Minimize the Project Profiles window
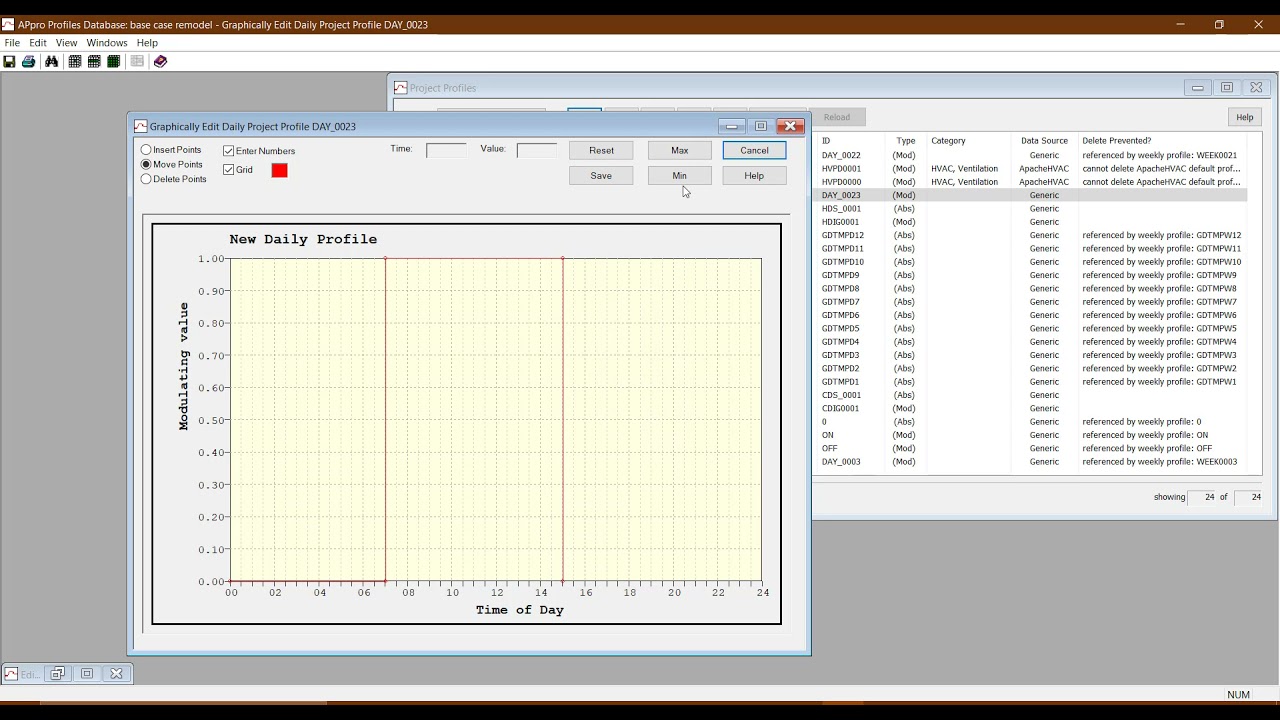This screenshot has width=1280, height=720. click(x=1197, y=88)
